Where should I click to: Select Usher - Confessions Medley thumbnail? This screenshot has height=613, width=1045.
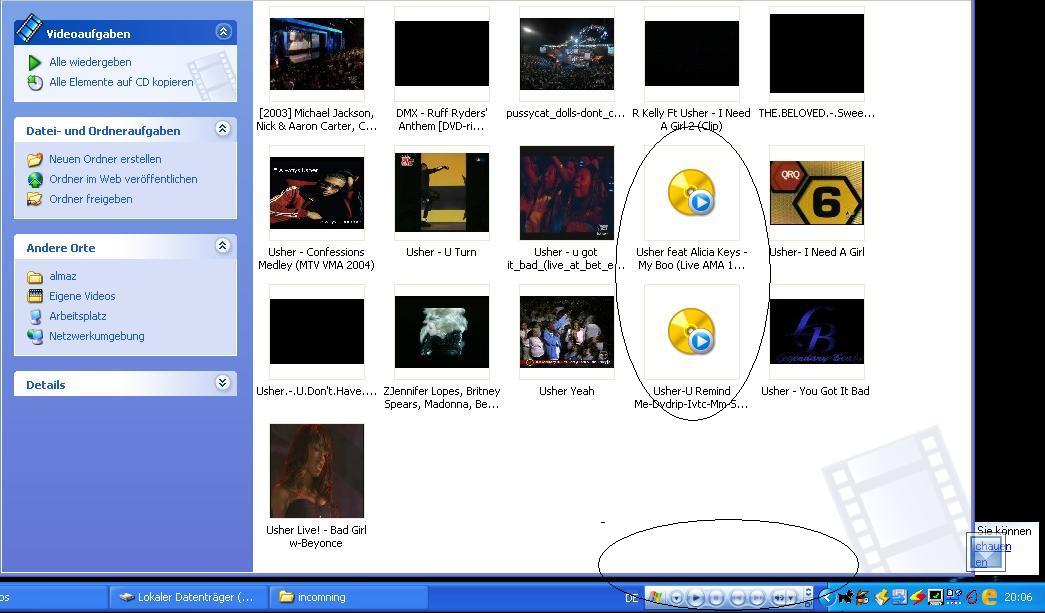point(317,193)
